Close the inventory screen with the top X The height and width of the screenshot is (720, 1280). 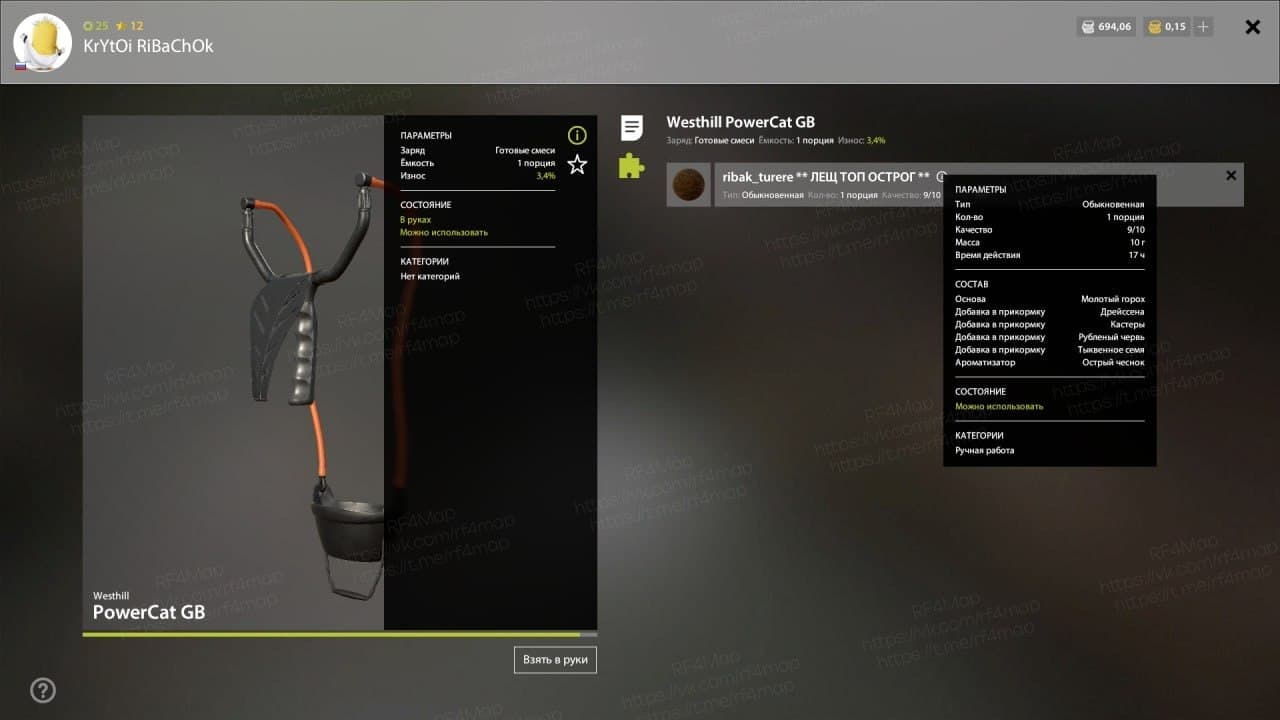1252,27
